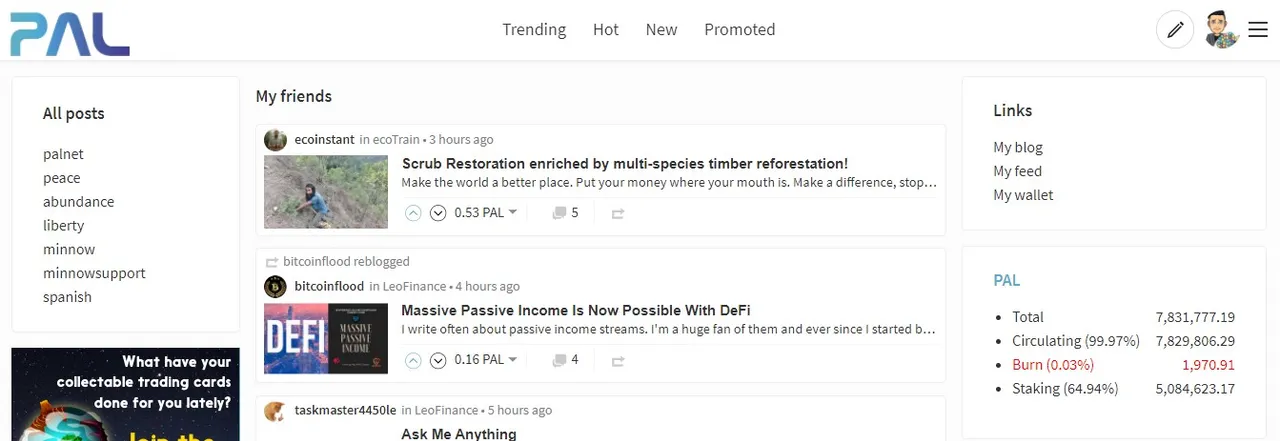This screenshot has height=441, width=1280.
Task: Open the taskmaster4450le author link
Action: [x=346, y=411]
